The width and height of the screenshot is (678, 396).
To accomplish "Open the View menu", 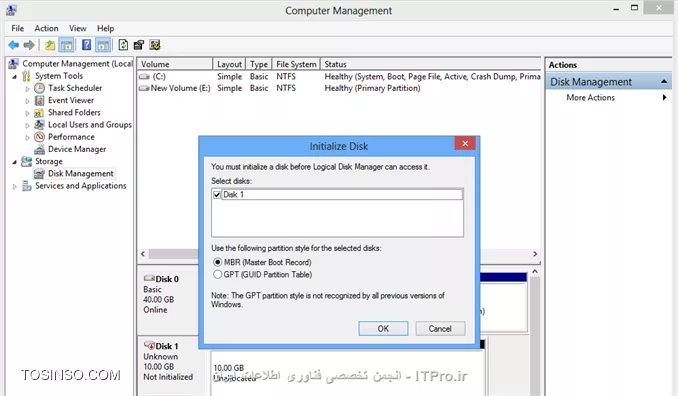I will click(78, 29).
